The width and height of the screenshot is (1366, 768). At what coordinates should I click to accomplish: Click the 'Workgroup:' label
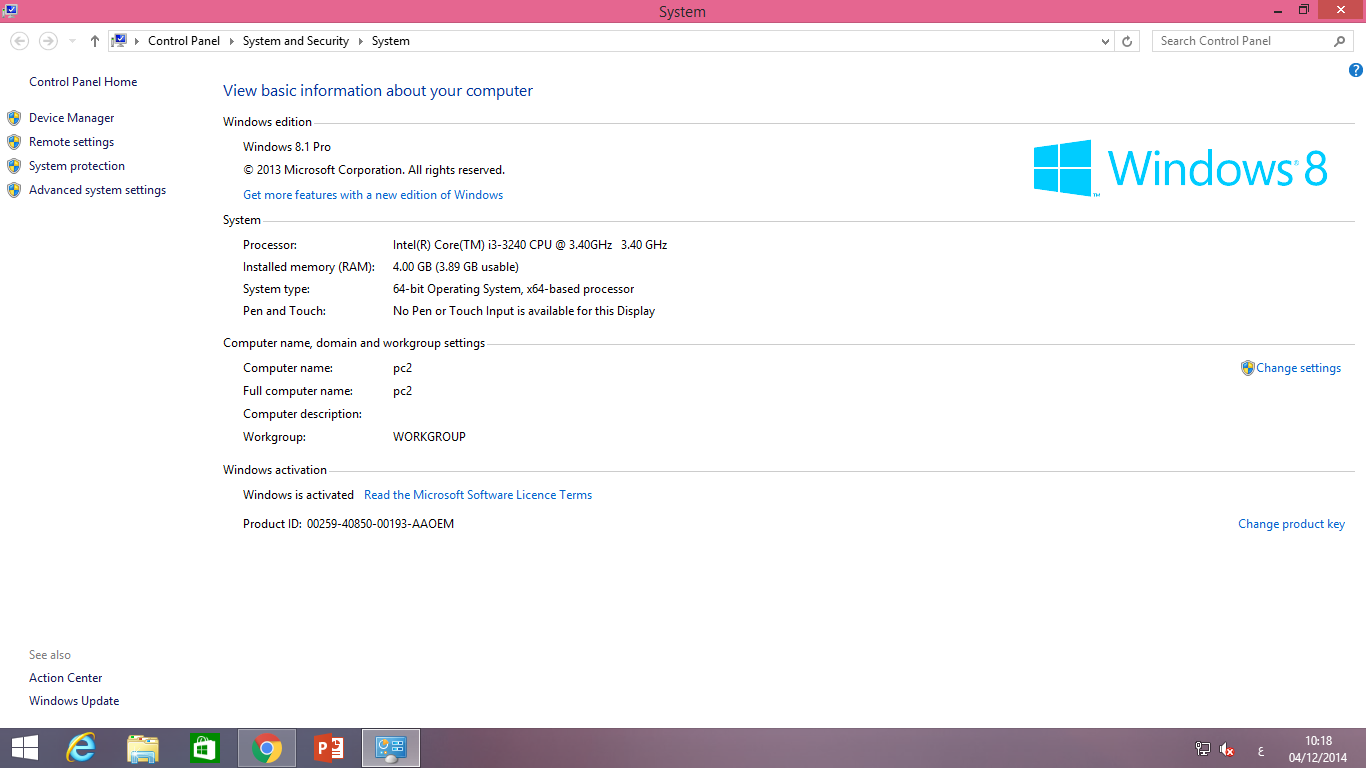tap(274, 437)
